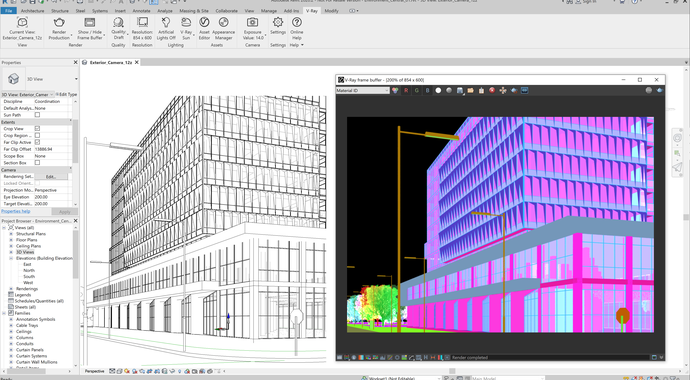Click the track mouse crosshair icon in frame buffer

[503, 90]
